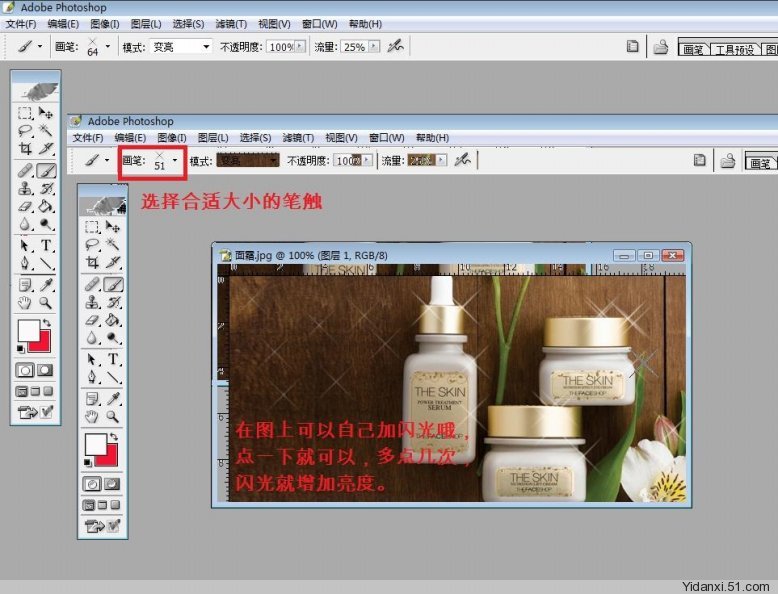Click palette toggle button in brush-size-64 options bar
Viewport: 778px width, 594px height.
[x=632, y=47]
